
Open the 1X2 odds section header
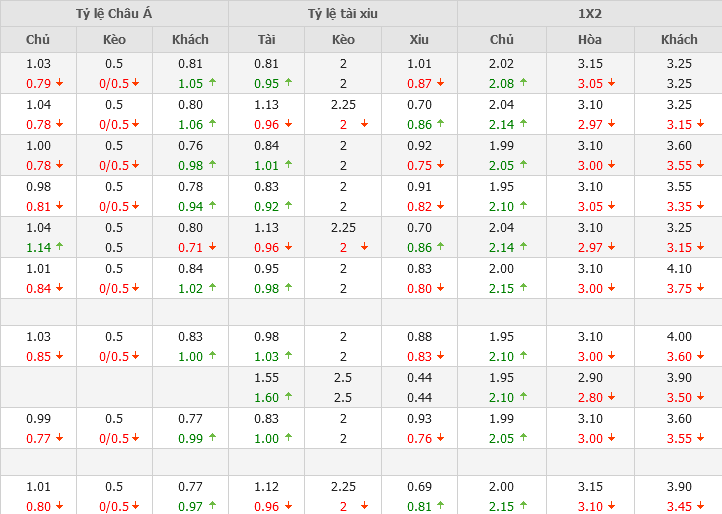tap(589, 13)
